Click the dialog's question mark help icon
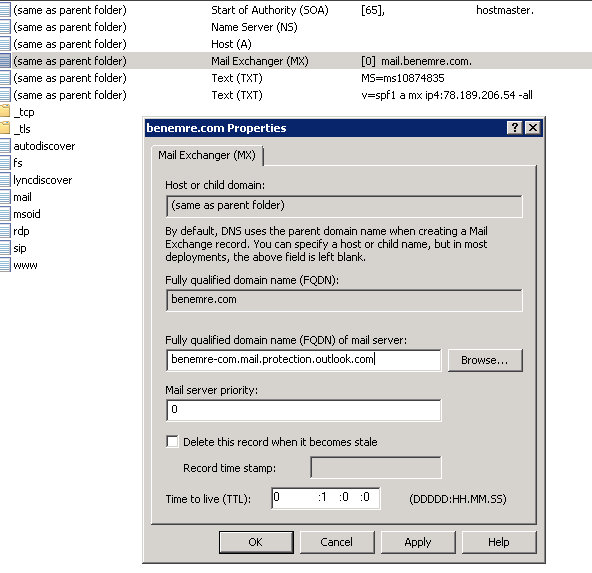This screenshot has height=573, width=592. coord(515,128)
